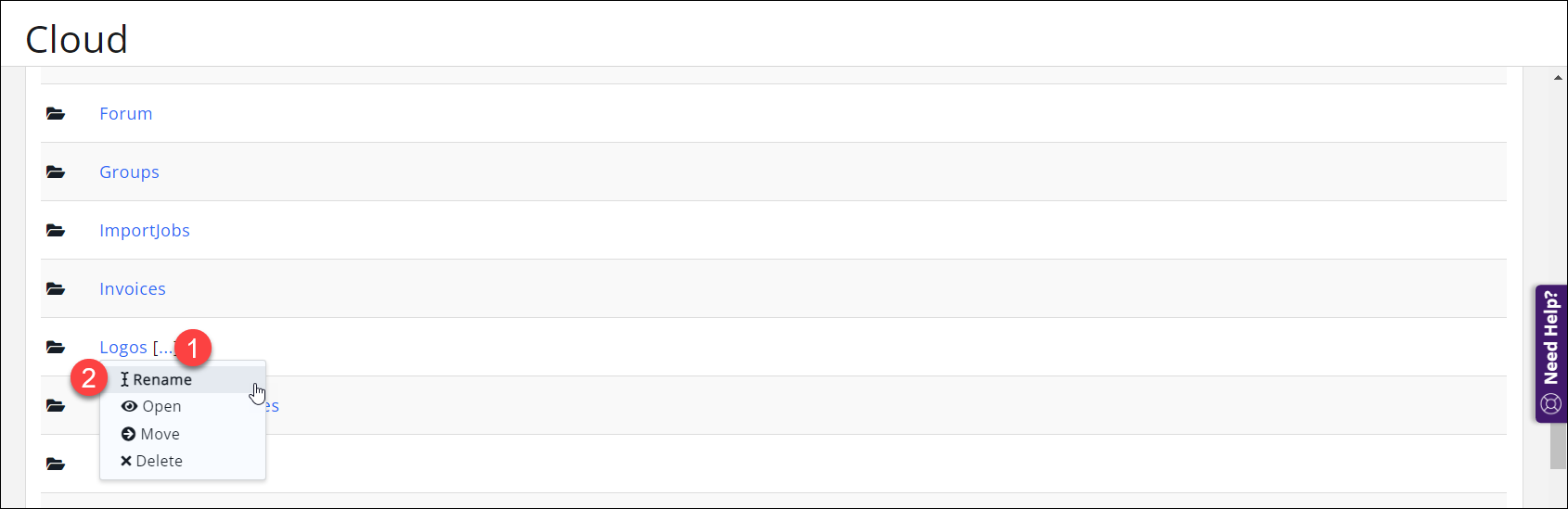The image size is (1568, 509).
Task: Go to the Invoices folder
Action: (132, 289)
